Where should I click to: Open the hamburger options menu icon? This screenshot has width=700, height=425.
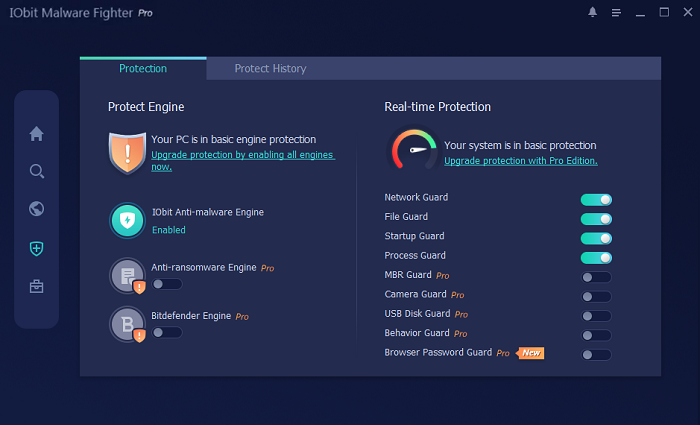click(616, 13)
